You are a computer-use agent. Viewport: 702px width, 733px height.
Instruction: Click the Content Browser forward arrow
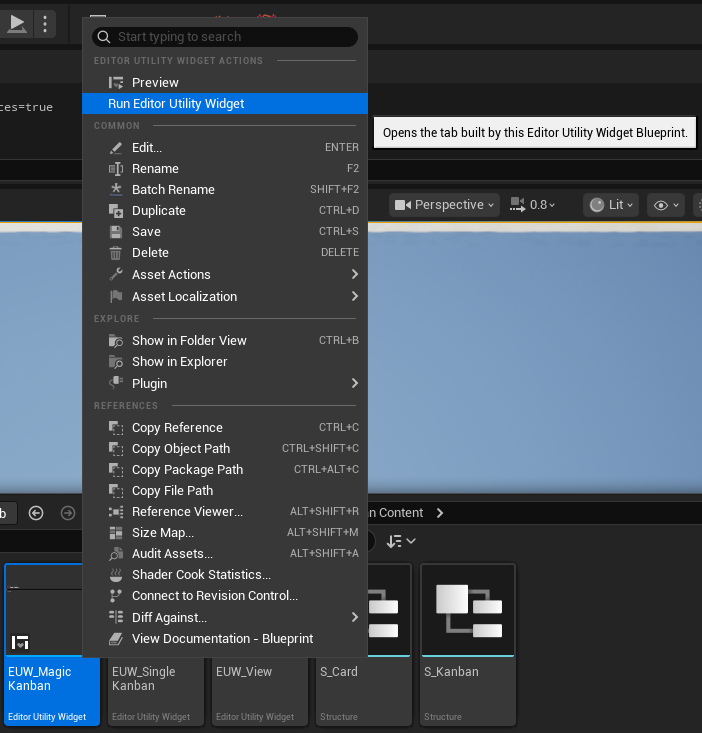[68, 513]
